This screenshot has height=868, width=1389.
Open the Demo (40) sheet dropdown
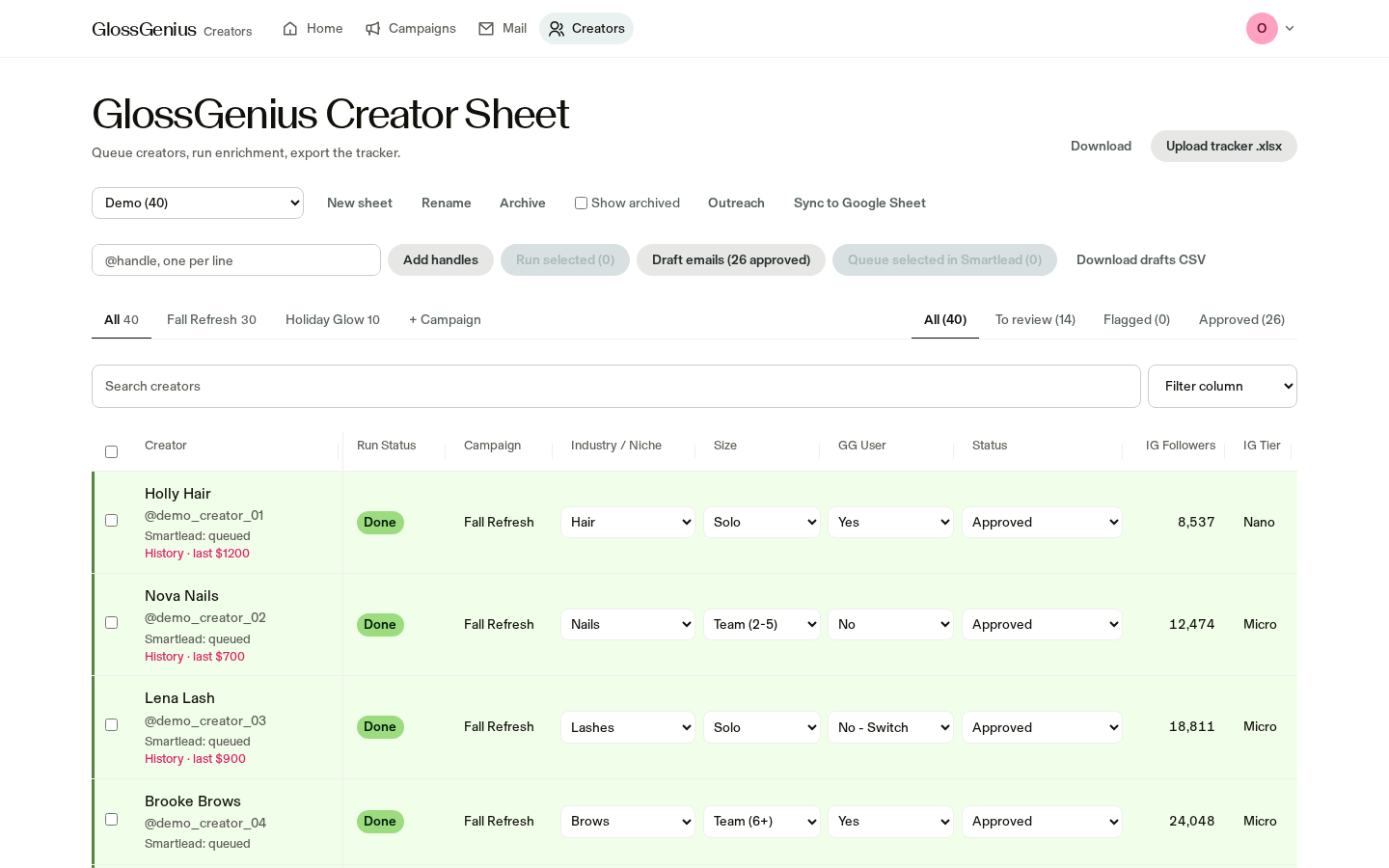tap(198, 203)
